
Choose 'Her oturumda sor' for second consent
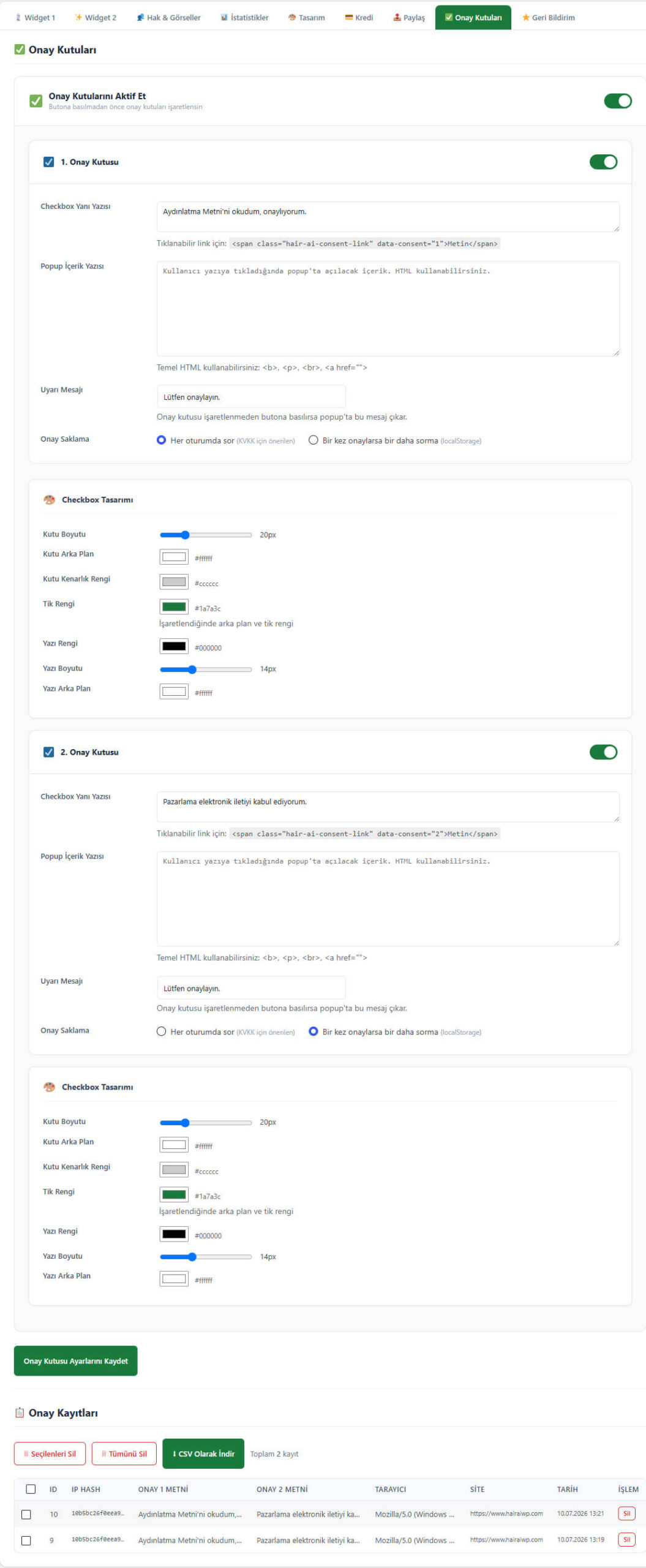pos(162,1031)
